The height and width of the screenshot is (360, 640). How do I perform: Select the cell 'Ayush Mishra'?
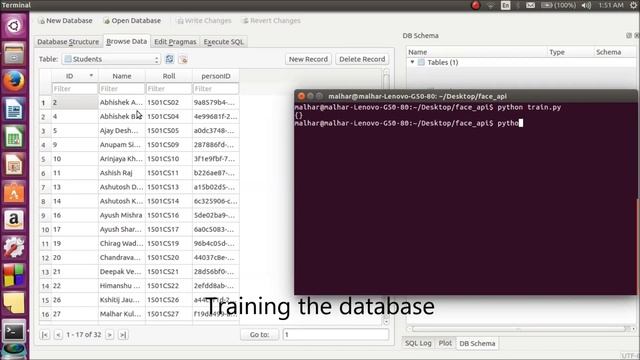(122, 215)
